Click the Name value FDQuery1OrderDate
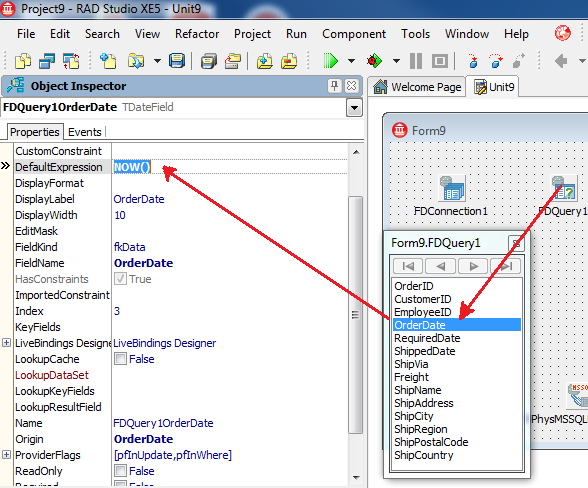The width and height of the screenshot is (588, 488). click(163, 423)
